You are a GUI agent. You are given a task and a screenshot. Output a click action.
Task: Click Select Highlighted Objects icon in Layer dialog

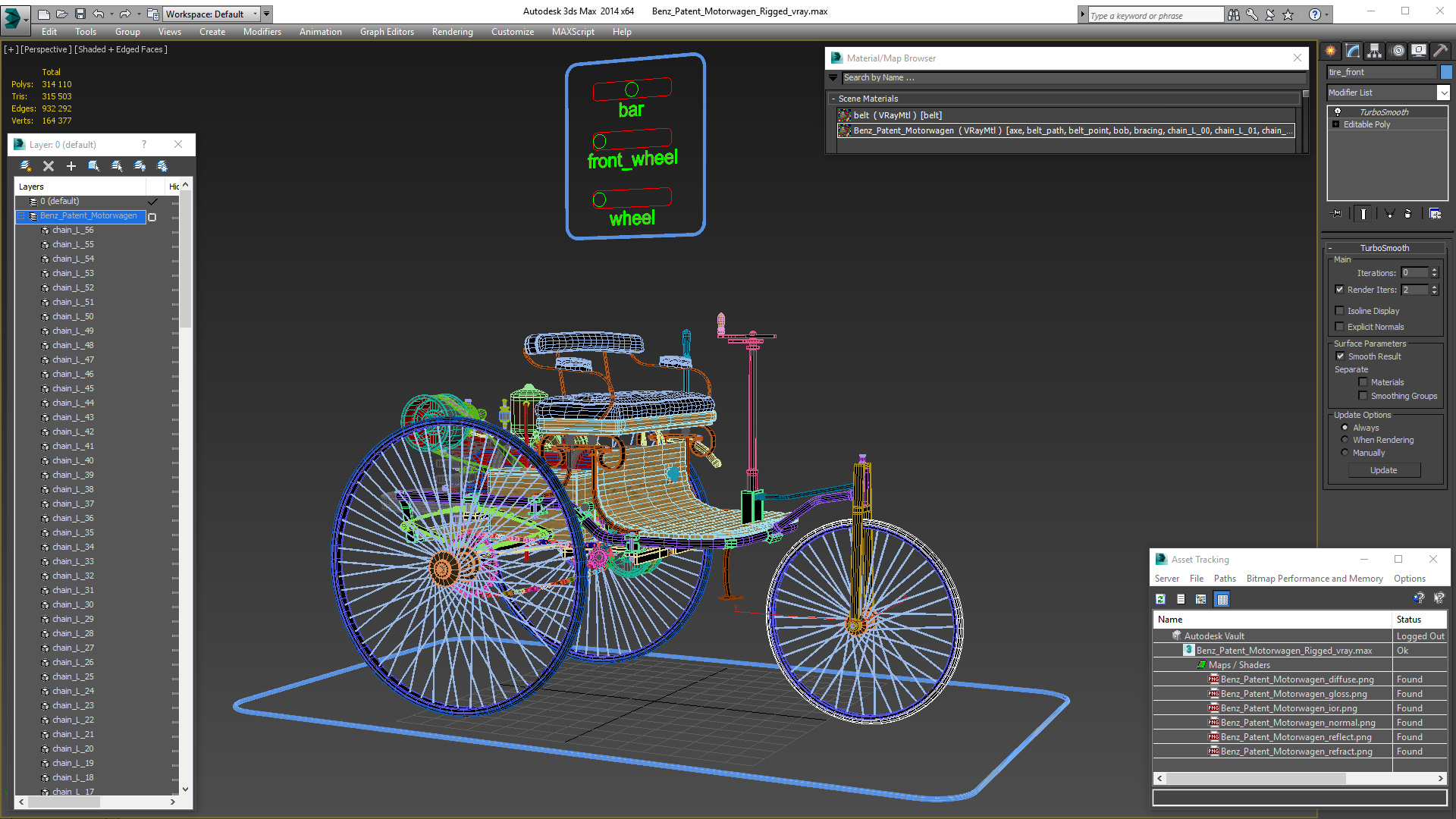click(94, 166)
